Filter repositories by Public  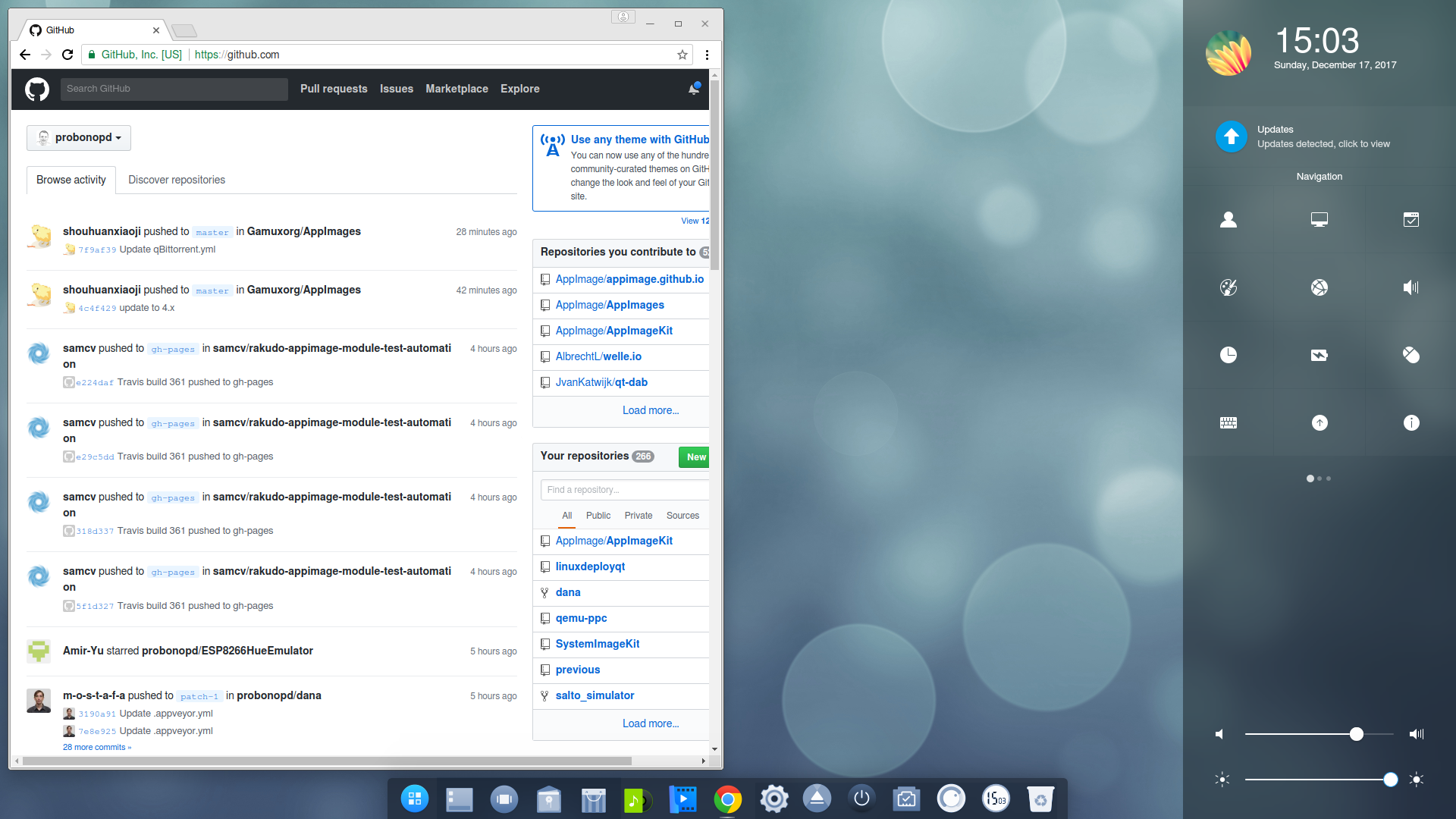point(598,516)
